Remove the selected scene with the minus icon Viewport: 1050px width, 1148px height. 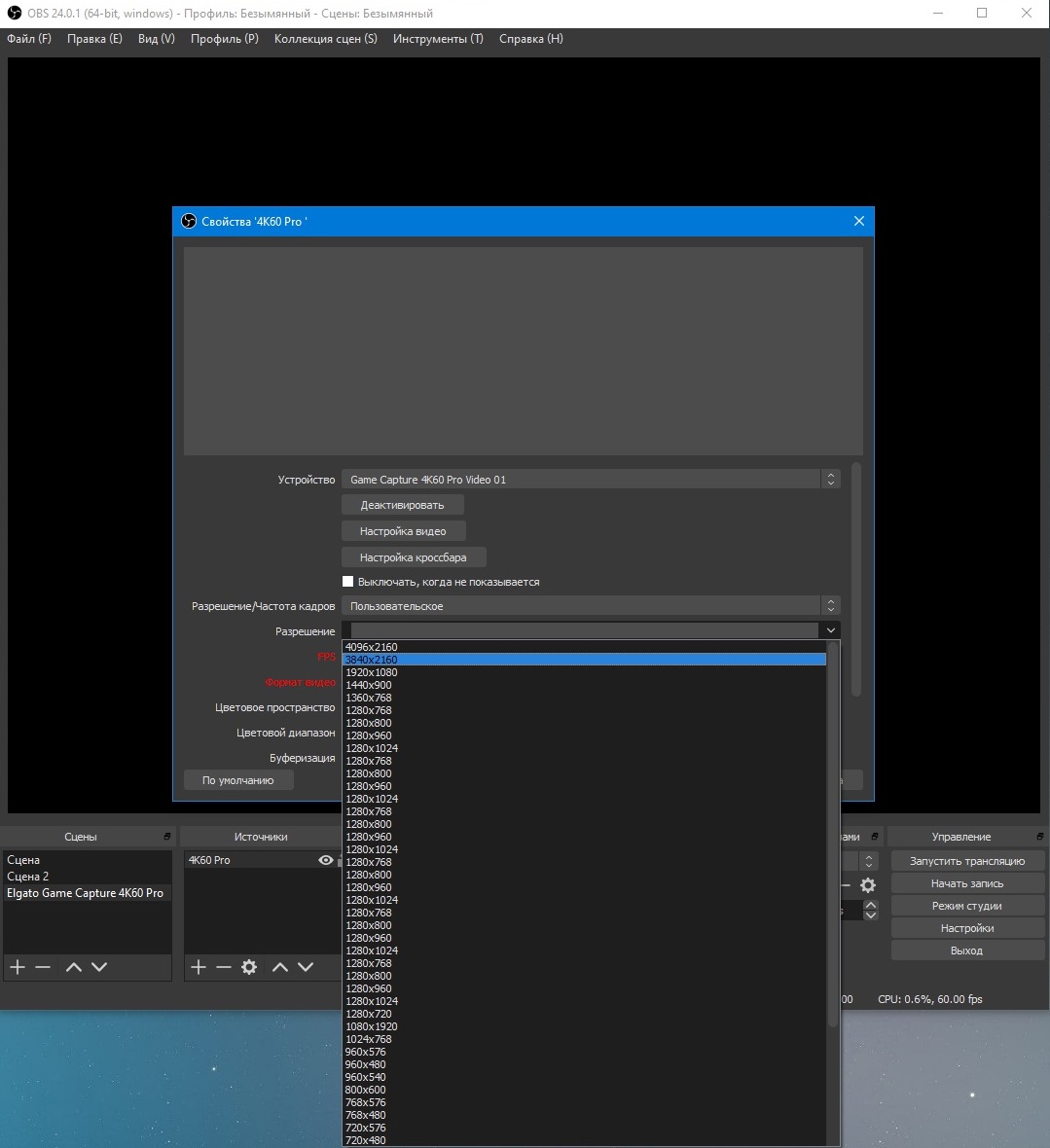pos(43,967)
